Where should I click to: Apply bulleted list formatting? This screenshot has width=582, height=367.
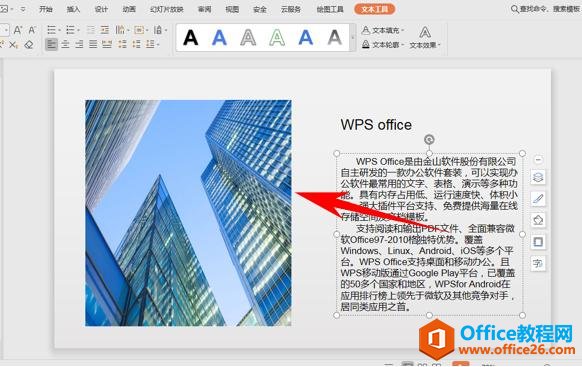[52, 30]
